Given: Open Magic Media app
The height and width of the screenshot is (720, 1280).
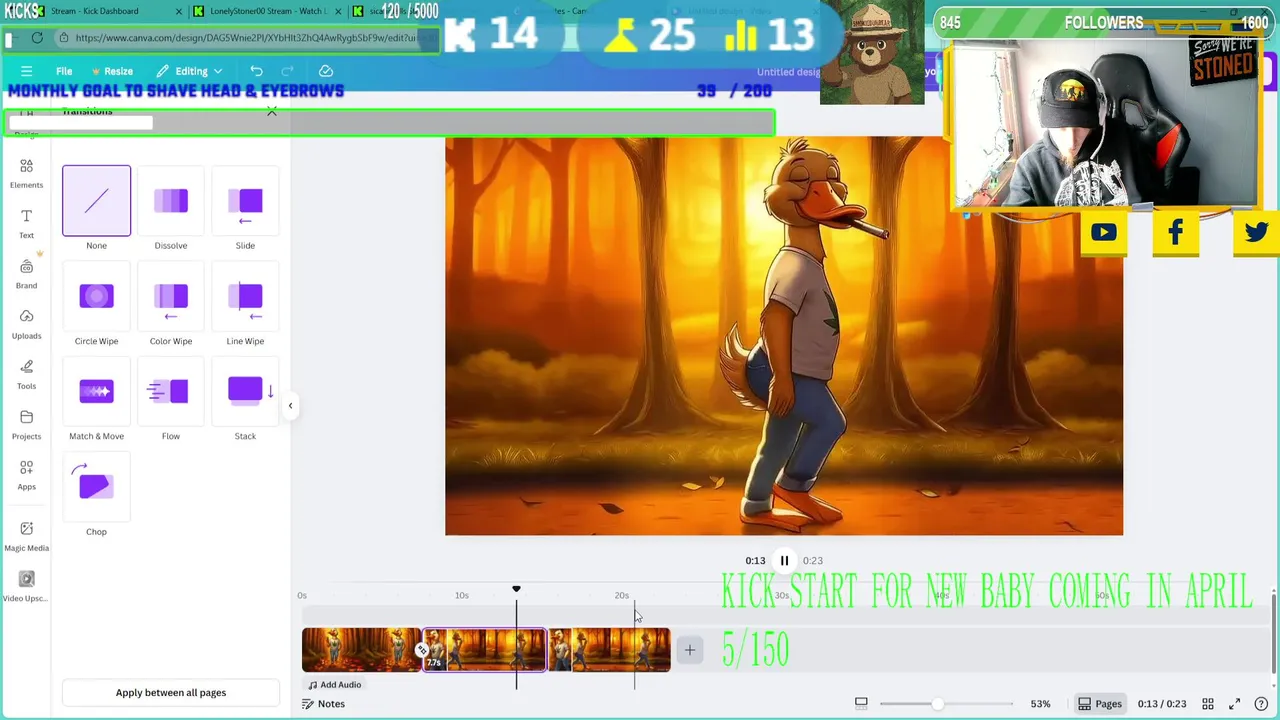Looking at the screenshot, I should pos(26,535).
